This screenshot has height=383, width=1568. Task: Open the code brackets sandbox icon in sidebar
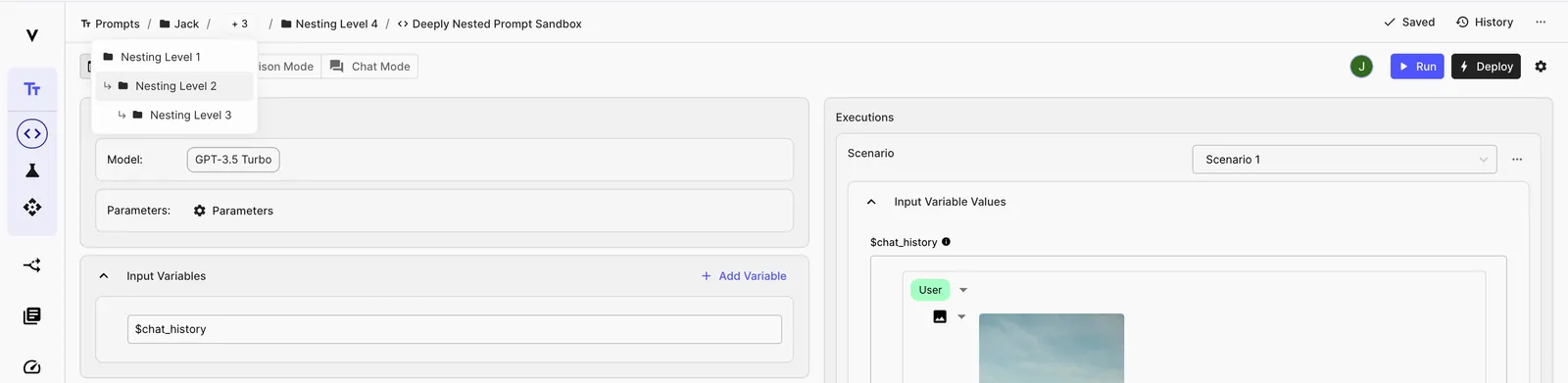pyautogui.click(x=32, y=133)
